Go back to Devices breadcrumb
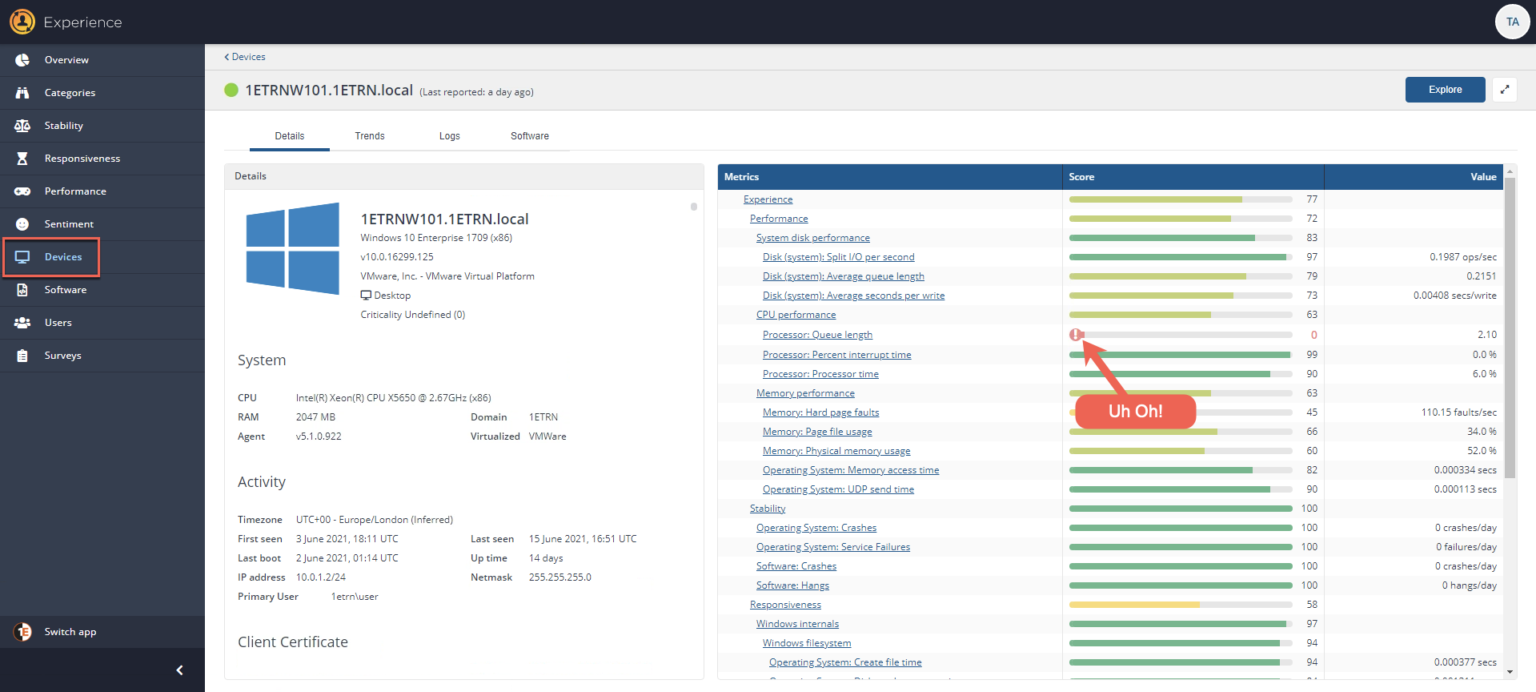The width and height of the screenshot is (1536, 692). (245, 57)
